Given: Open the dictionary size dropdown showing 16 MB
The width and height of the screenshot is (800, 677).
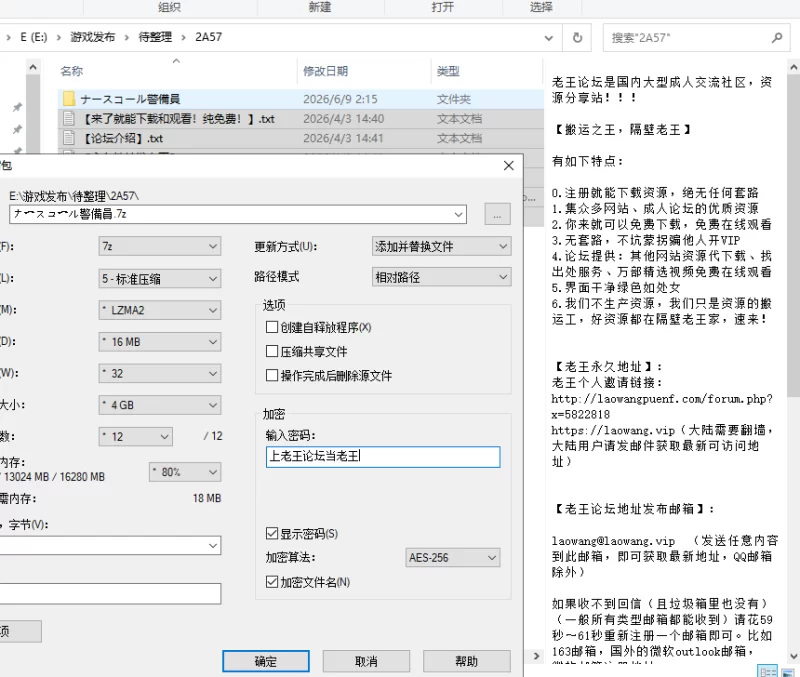Looking at the screenshot, I should [x=160, y=342].
